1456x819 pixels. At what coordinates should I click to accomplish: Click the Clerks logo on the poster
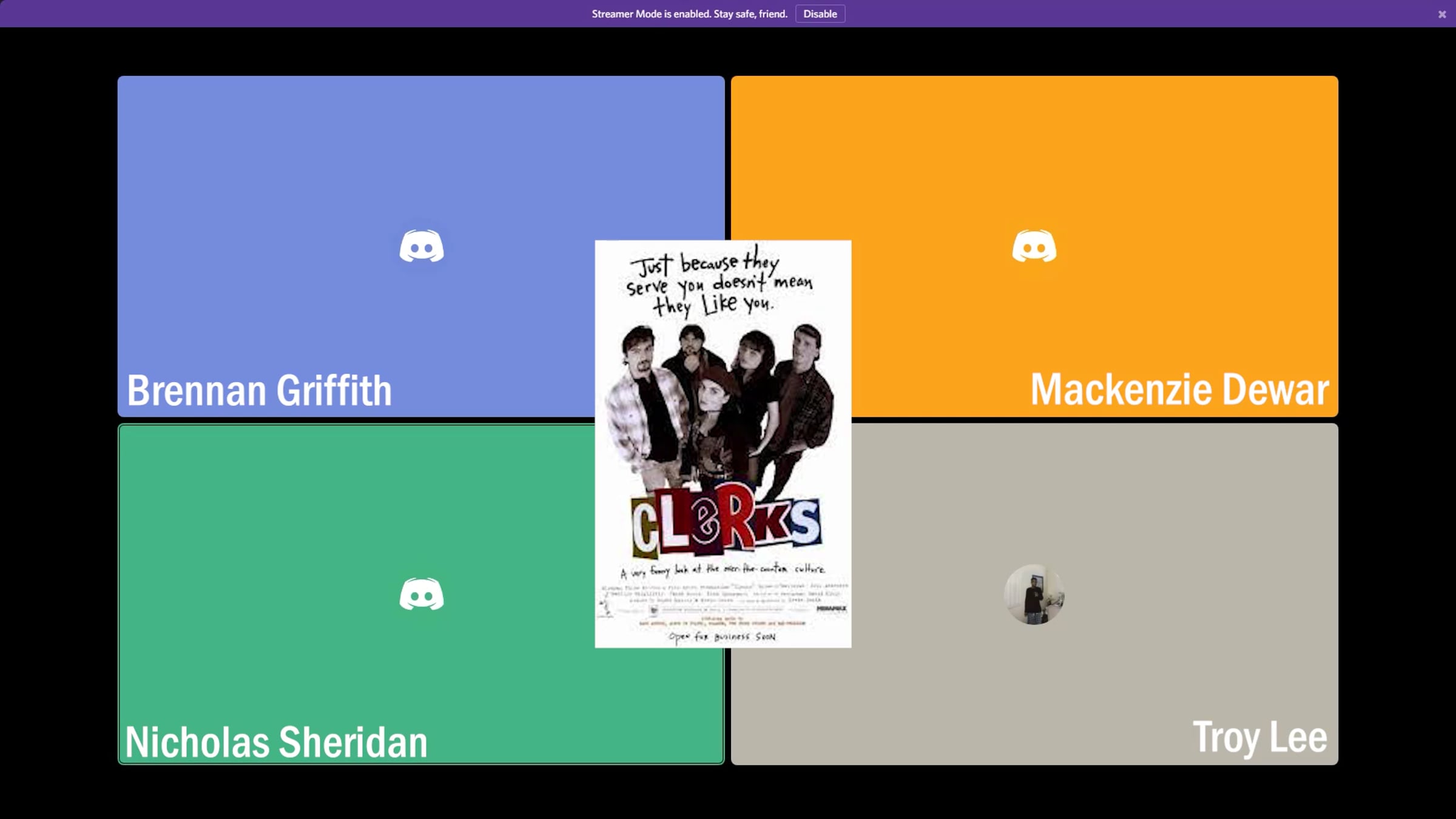(x=726, y=522)
